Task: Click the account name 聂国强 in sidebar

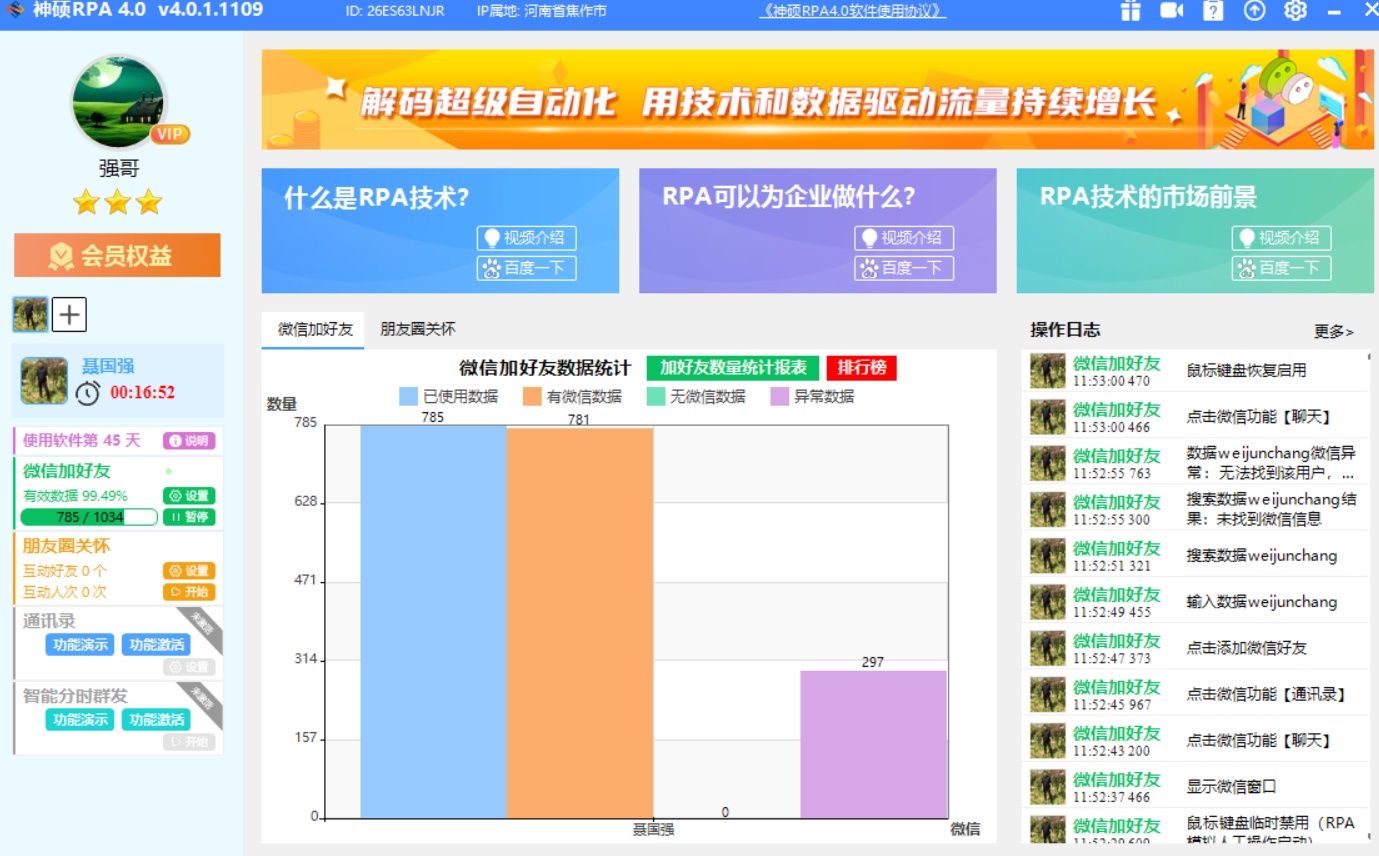Action: [x=108, y=366]
